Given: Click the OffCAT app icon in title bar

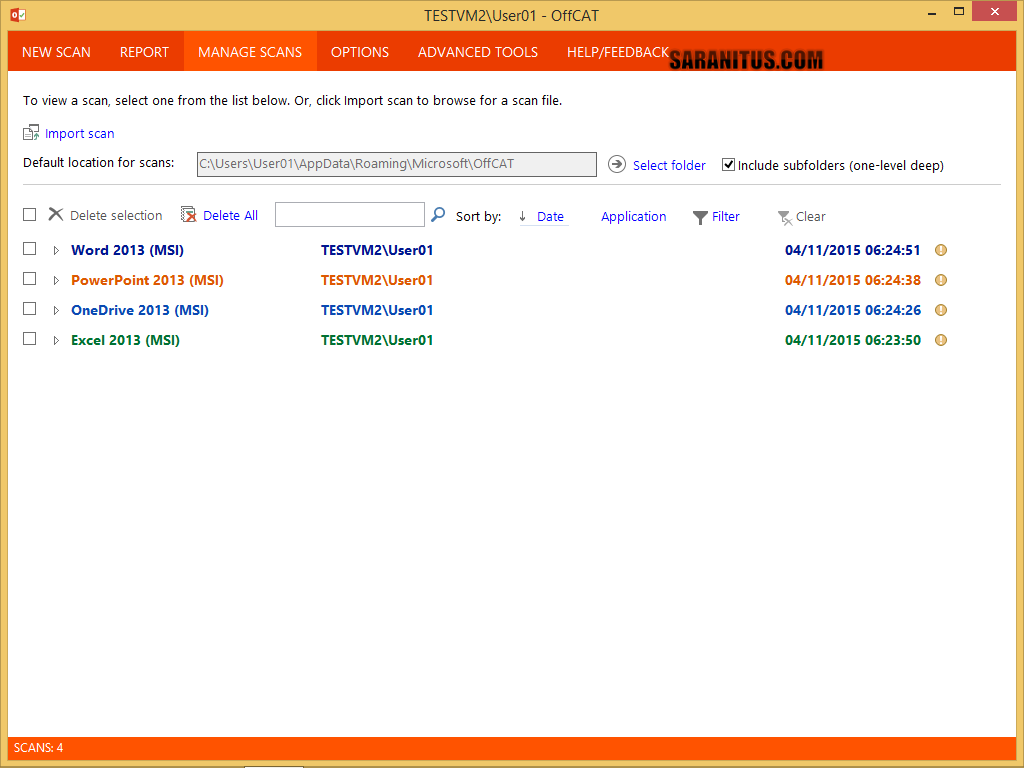Looking at the screenshot, I should coord(18,15).
